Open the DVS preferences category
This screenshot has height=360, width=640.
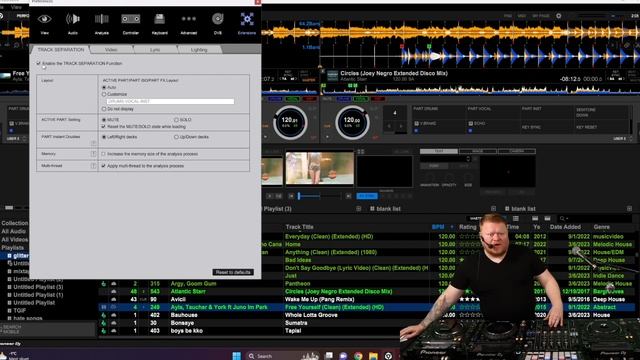218,23
